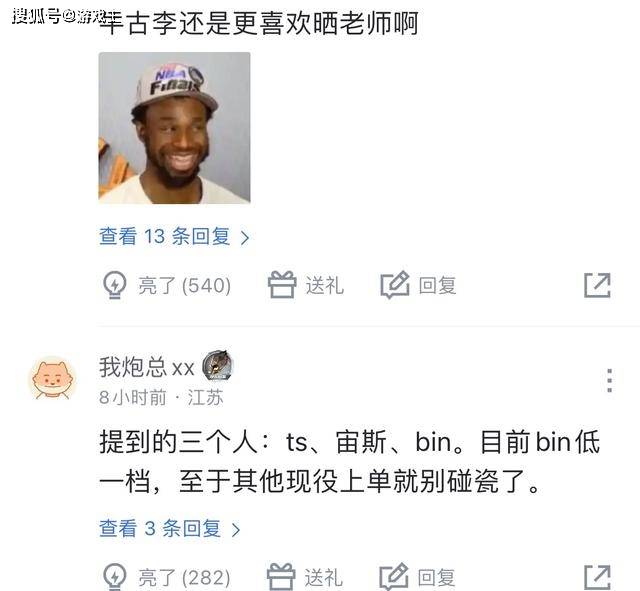Open the username 我炮总xx profile

(x=147, y=367)
